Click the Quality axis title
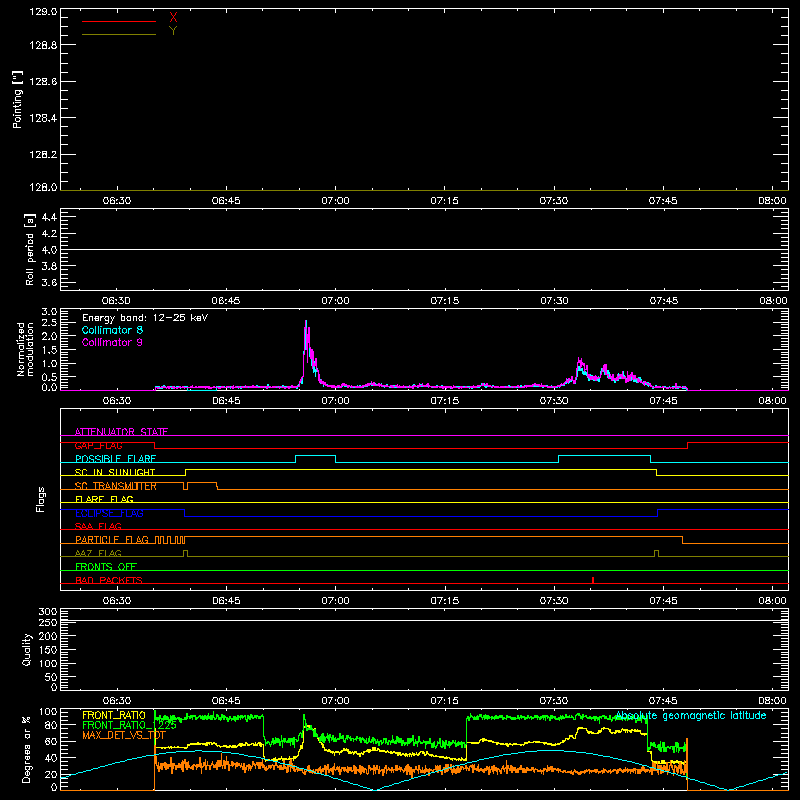Viewport: 800px width, 800px height. pyautogui.click(x=27, y=649)
